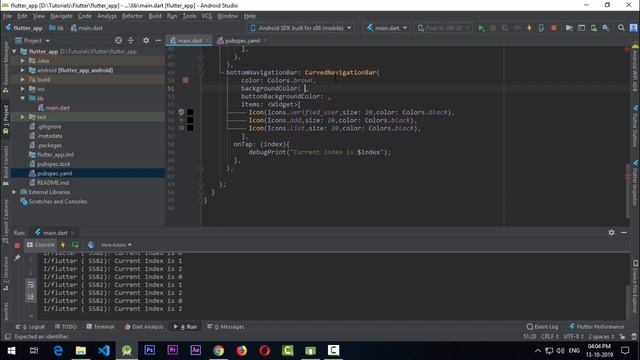Image resolution: width=640 pixels, height=360 pixels.
Task: Open Flutter Performance panel
Action: [597, 327]
